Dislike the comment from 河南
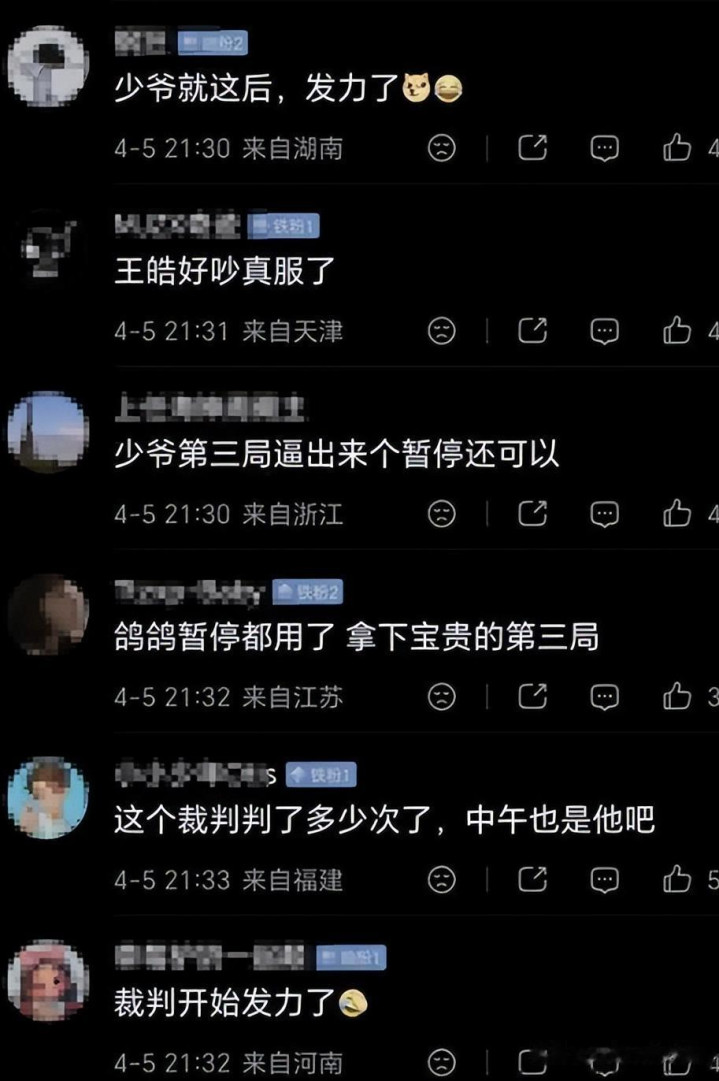719x1081 pixels. coord(441,1062)
